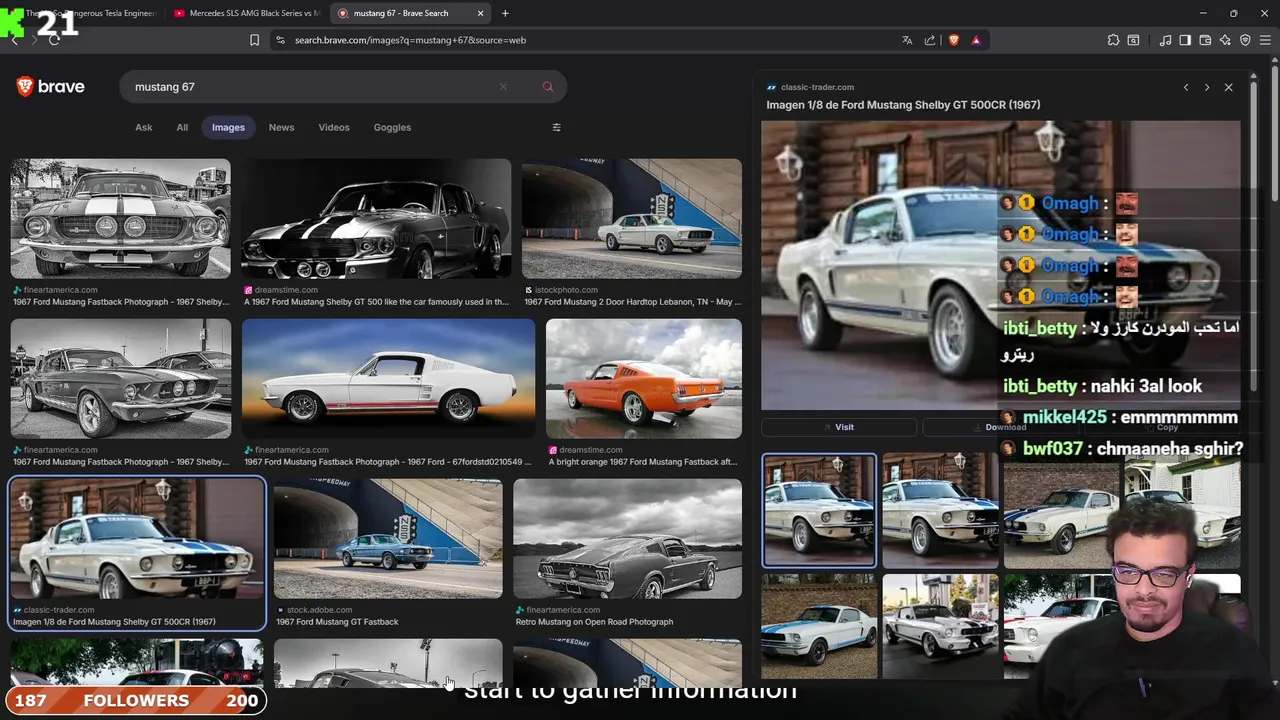This screenshot has width=1280, height=720.
Task: Open a new browser tab
Action: [505, 13]
